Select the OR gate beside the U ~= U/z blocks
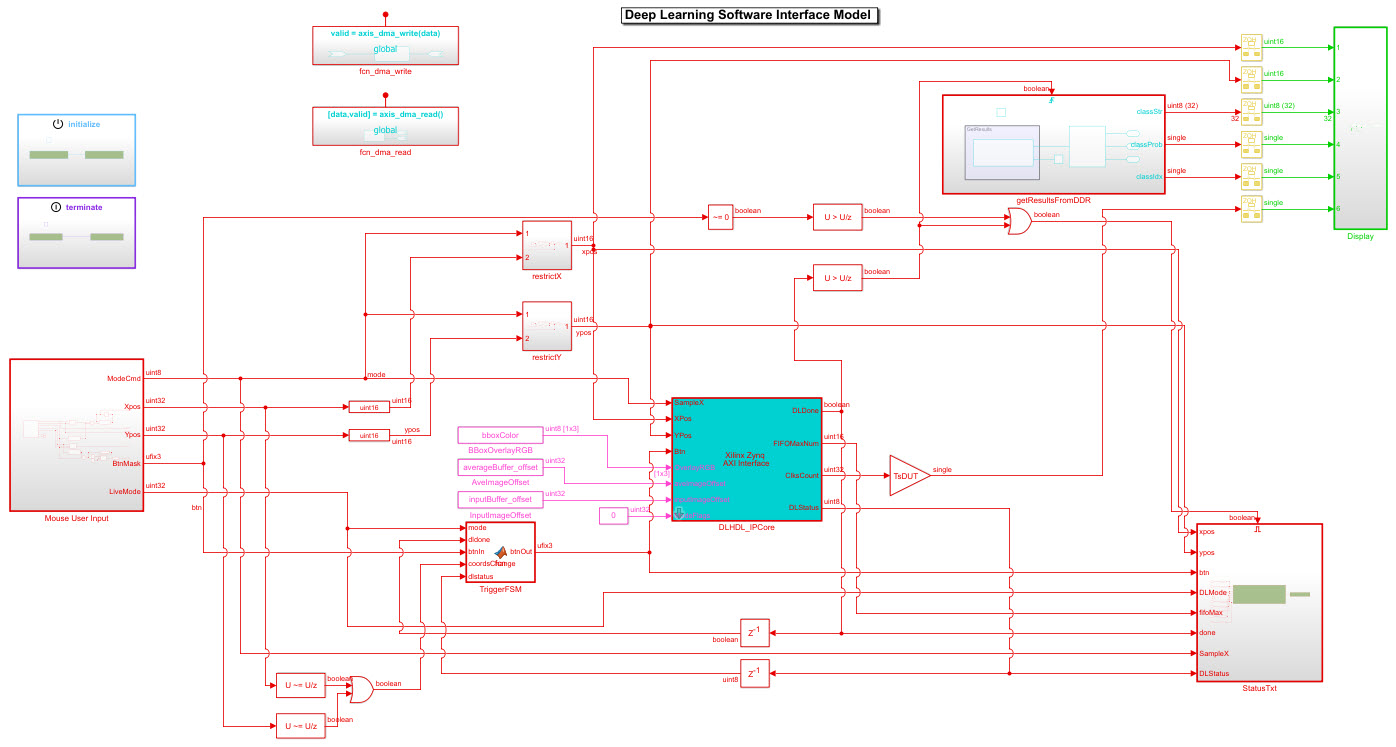Screen dimensions: 1396x747 click(362, 690)
